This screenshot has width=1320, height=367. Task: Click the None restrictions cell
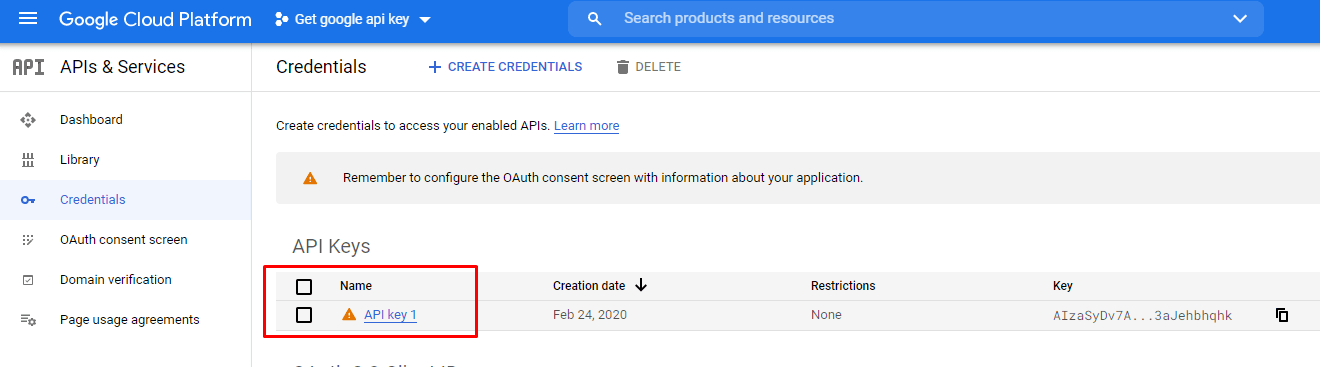(826, 315)
